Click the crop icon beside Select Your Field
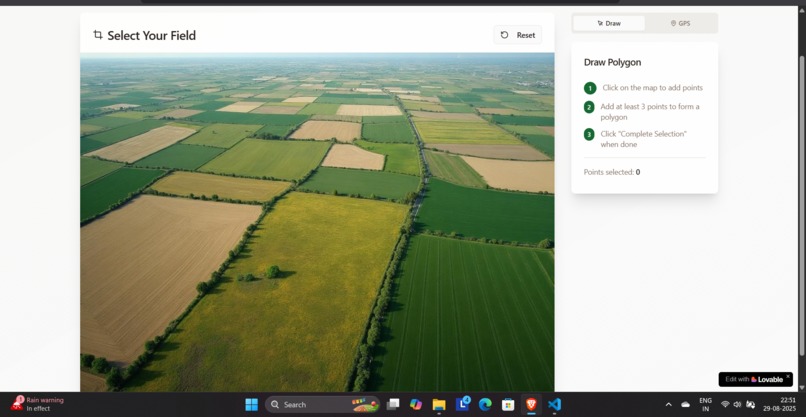The image size is (806, 417). pyautogui.click(x=98, y=35)
